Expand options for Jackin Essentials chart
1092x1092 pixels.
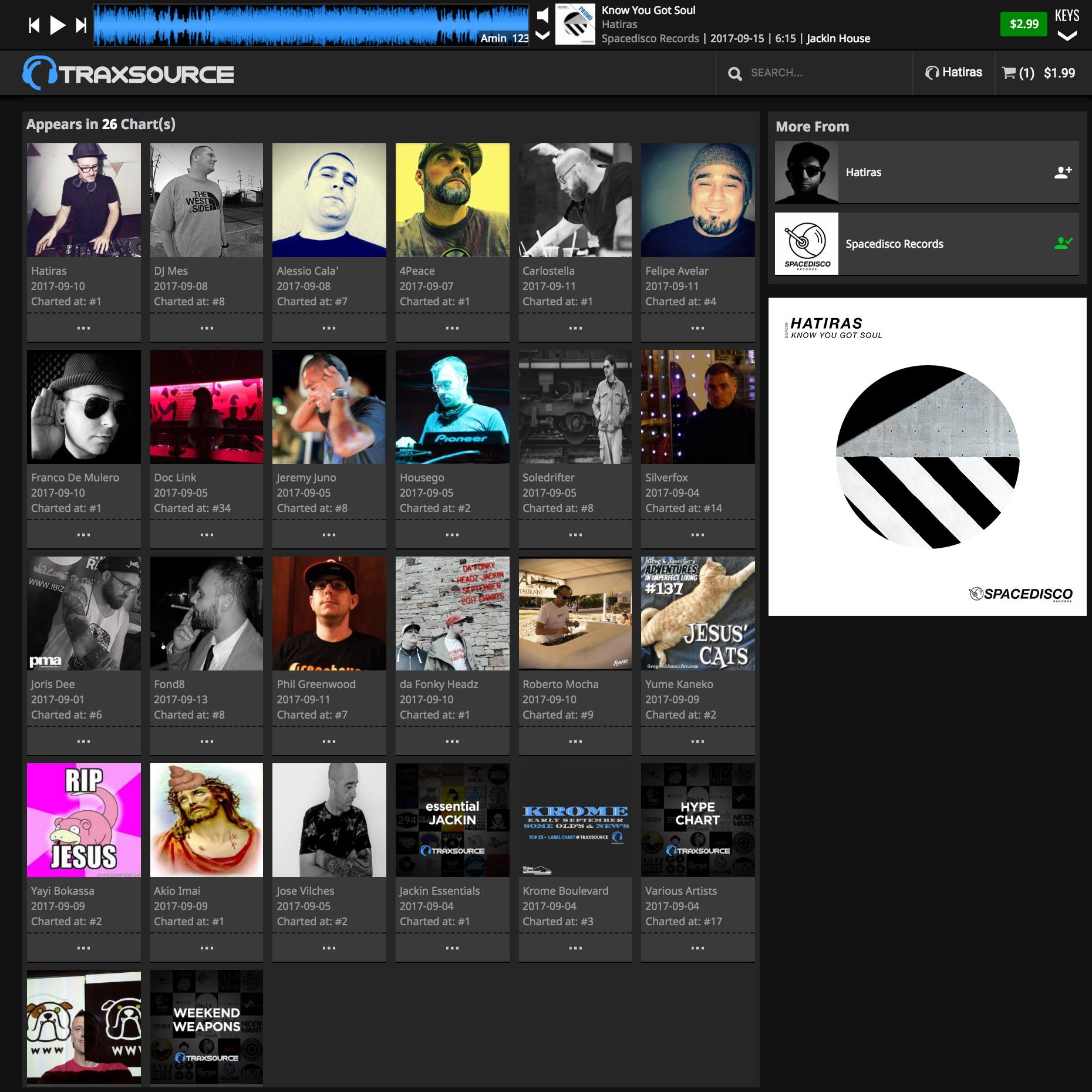pyautogui.click(x=453, y=948)
